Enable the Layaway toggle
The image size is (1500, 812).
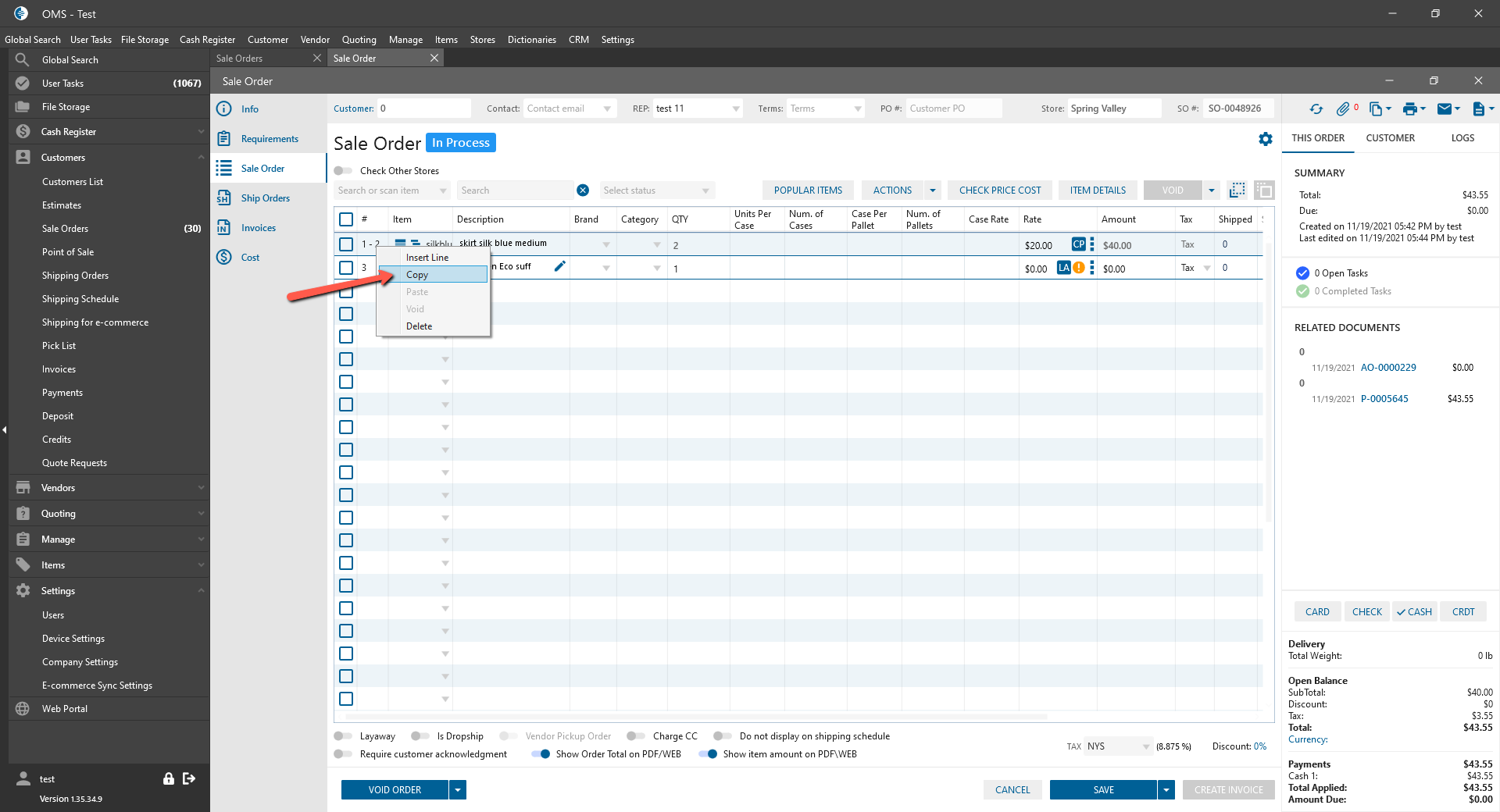343,736
